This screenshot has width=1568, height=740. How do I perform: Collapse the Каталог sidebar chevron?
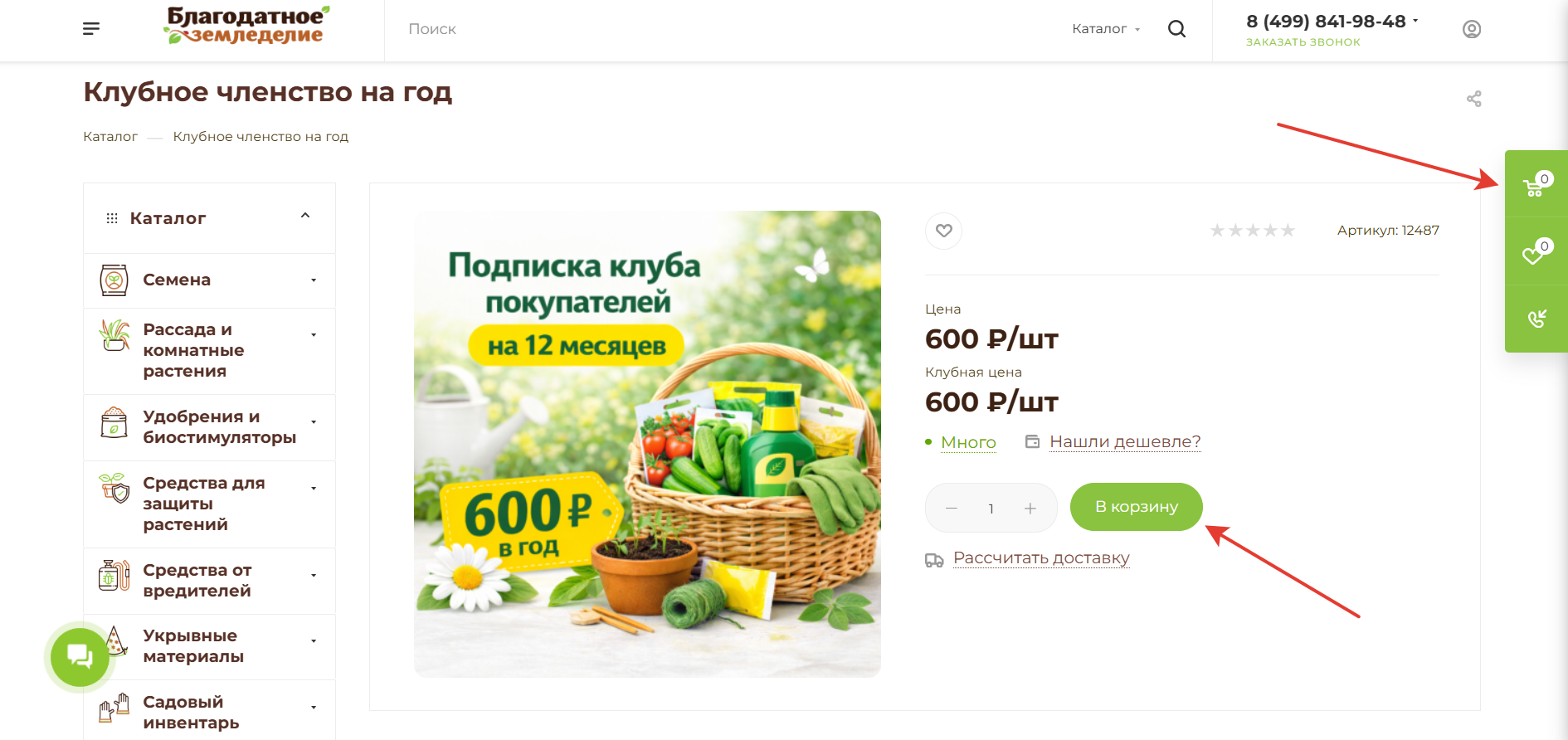[x=305, y=216]
